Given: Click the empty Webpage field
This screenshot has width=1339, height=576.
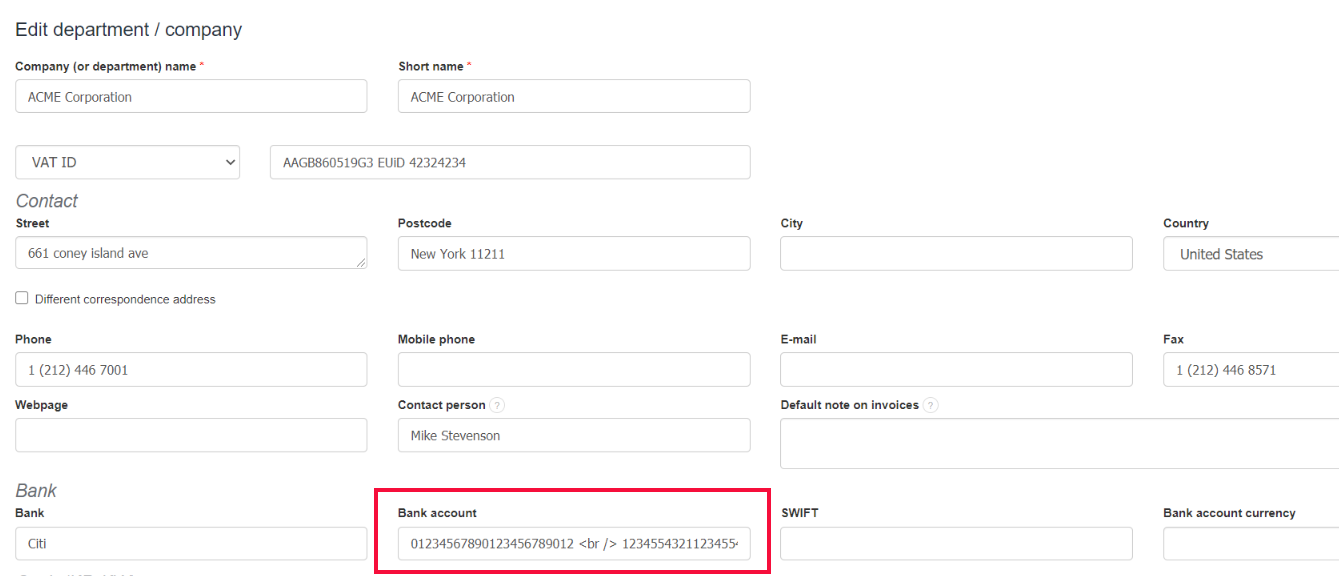Looking at the screenshot, I should point(191,436).
